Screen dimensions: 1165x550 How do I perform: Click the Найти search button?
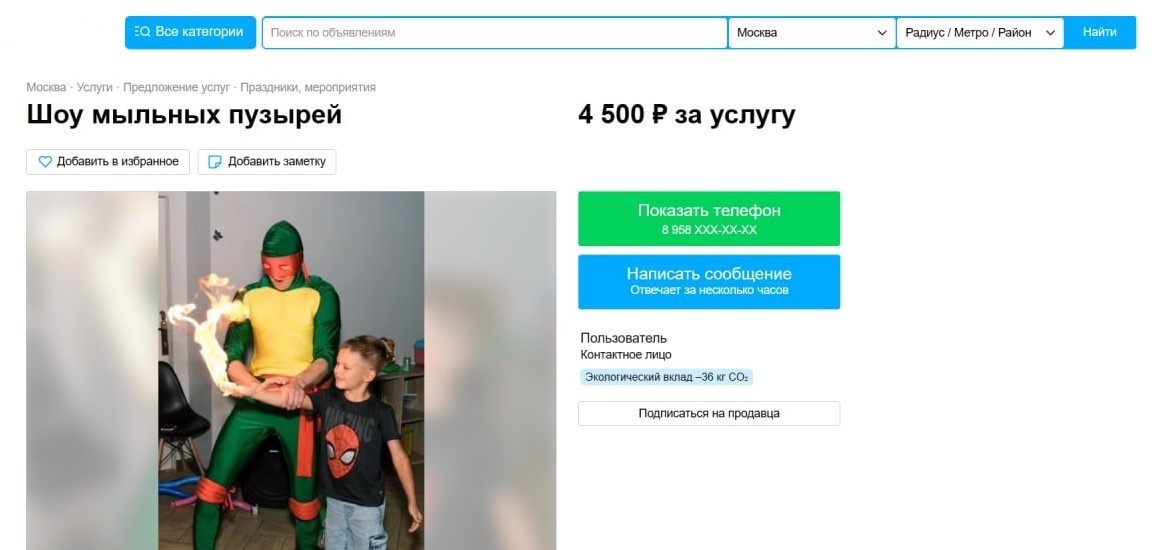[x=1100, y=33]
